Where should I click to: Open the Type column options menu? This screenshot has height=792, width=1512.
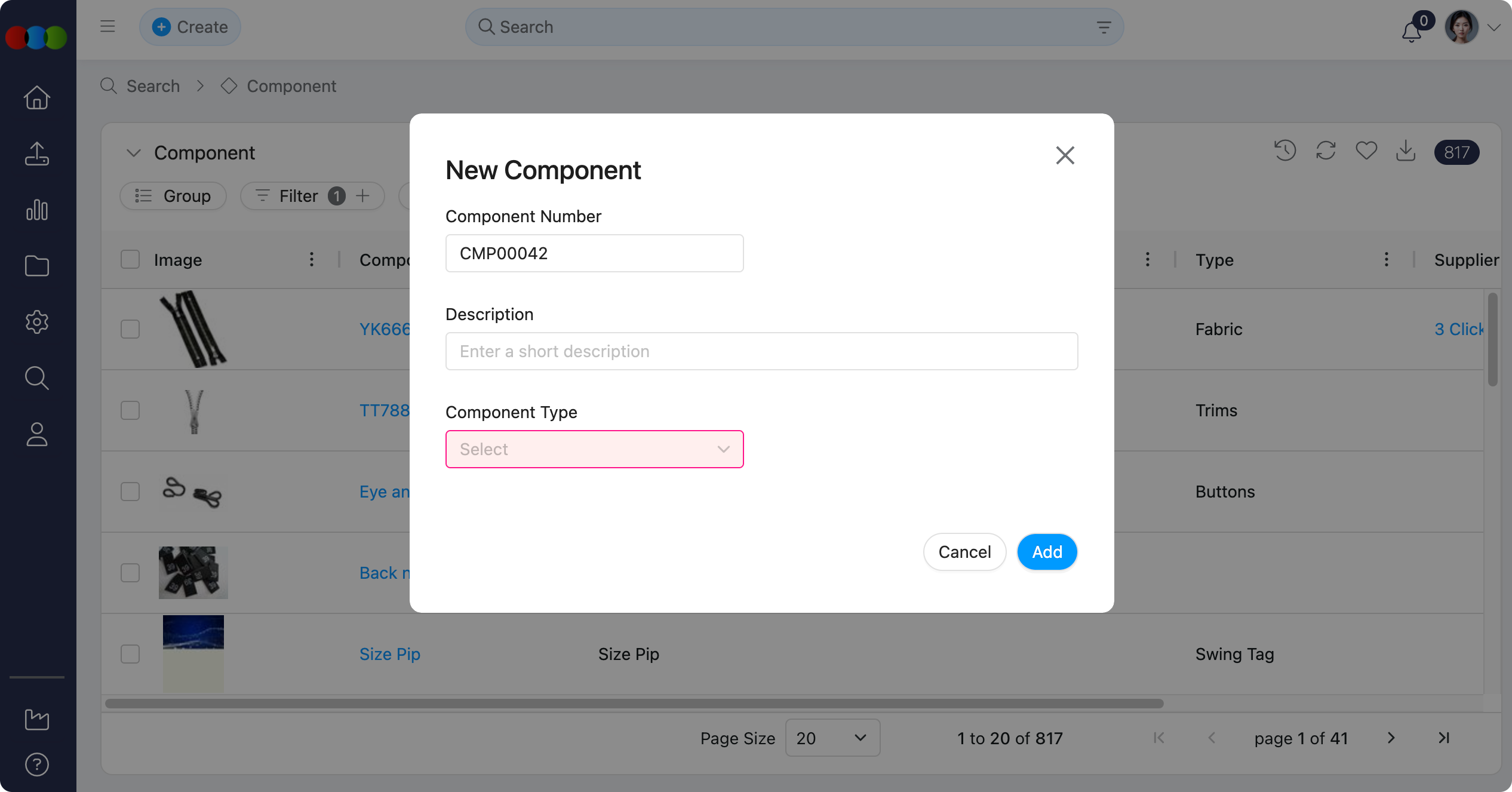[1387, 260]
